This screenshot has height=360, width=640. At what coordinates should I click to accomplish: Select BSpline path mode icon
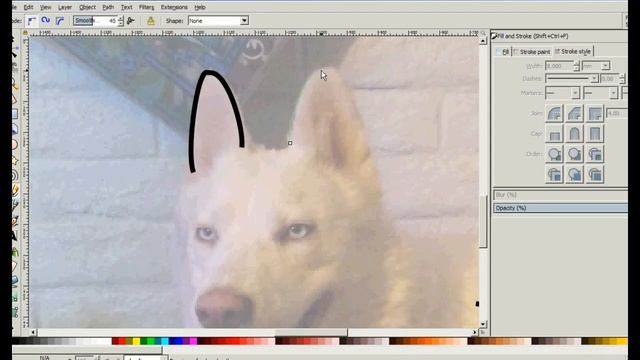coord(60,20)
